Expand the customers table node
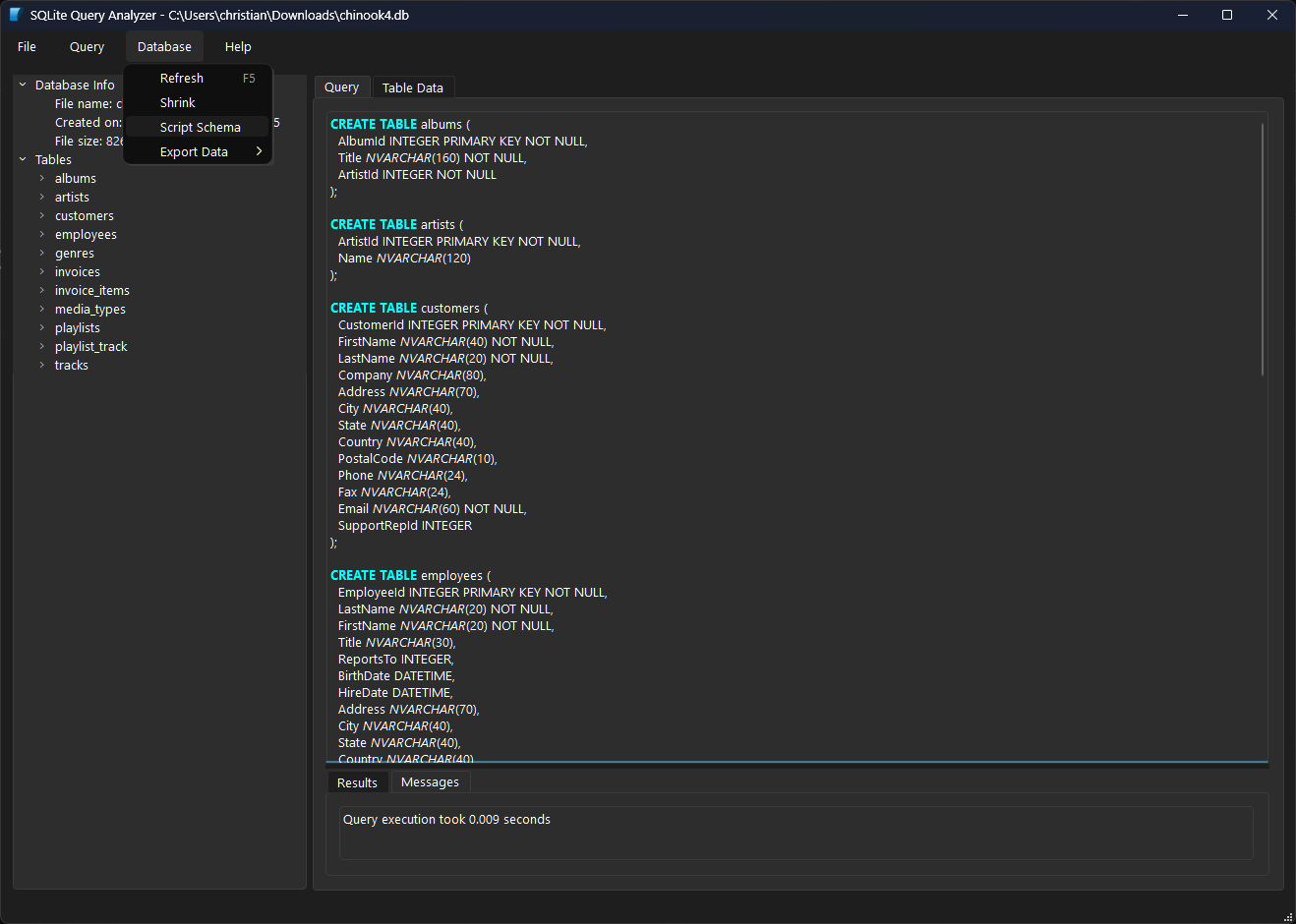1296x924 pixels. (42, 215)
